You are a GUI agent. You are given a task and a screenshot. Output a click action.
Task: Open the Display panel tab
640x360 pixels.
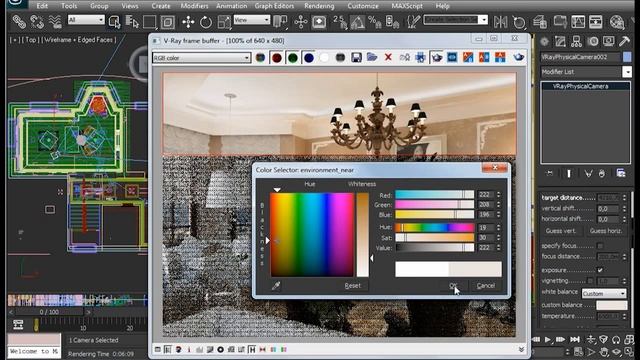(609, 41)
